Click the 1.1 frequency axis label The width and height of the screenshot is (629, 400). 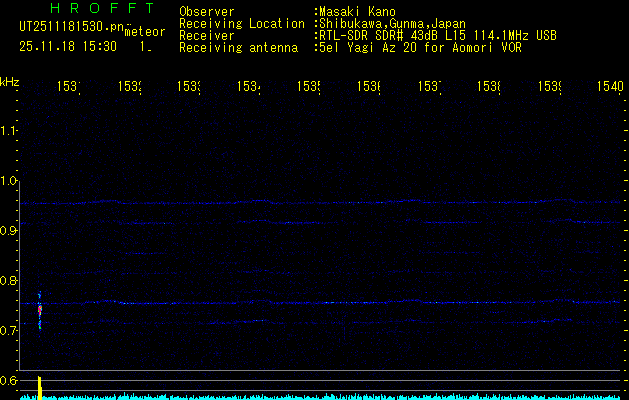(x=9, y=130)
